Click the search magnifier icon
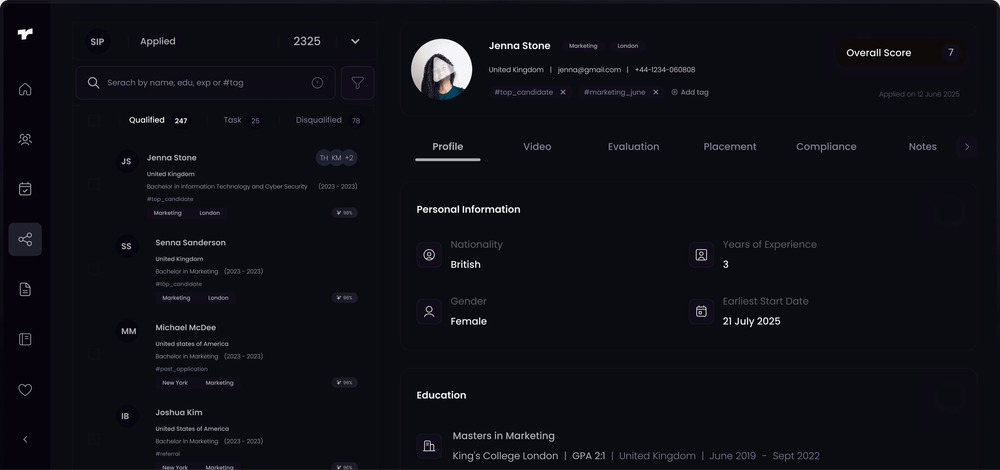This screenshot has height=470, width=1000. click(x=93, y=83)
